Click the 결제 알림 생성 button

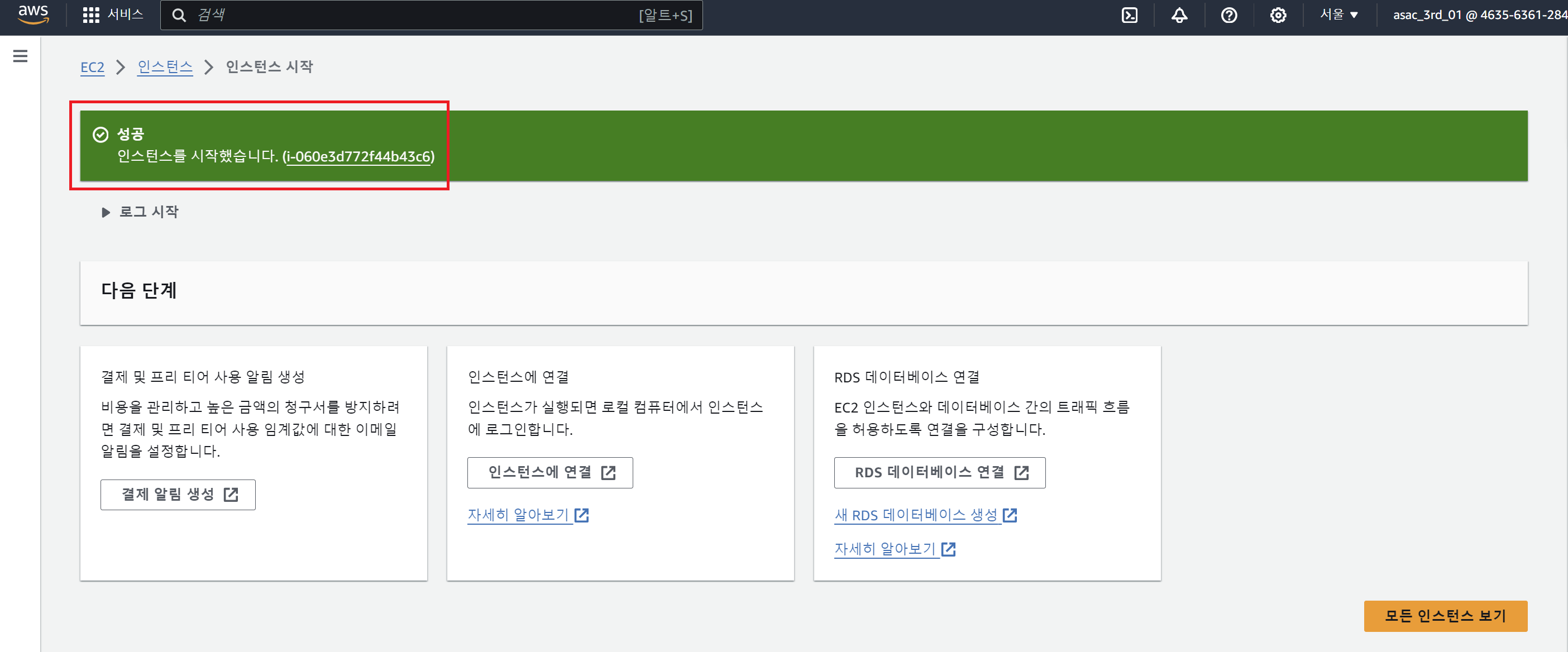pos(178,495)
